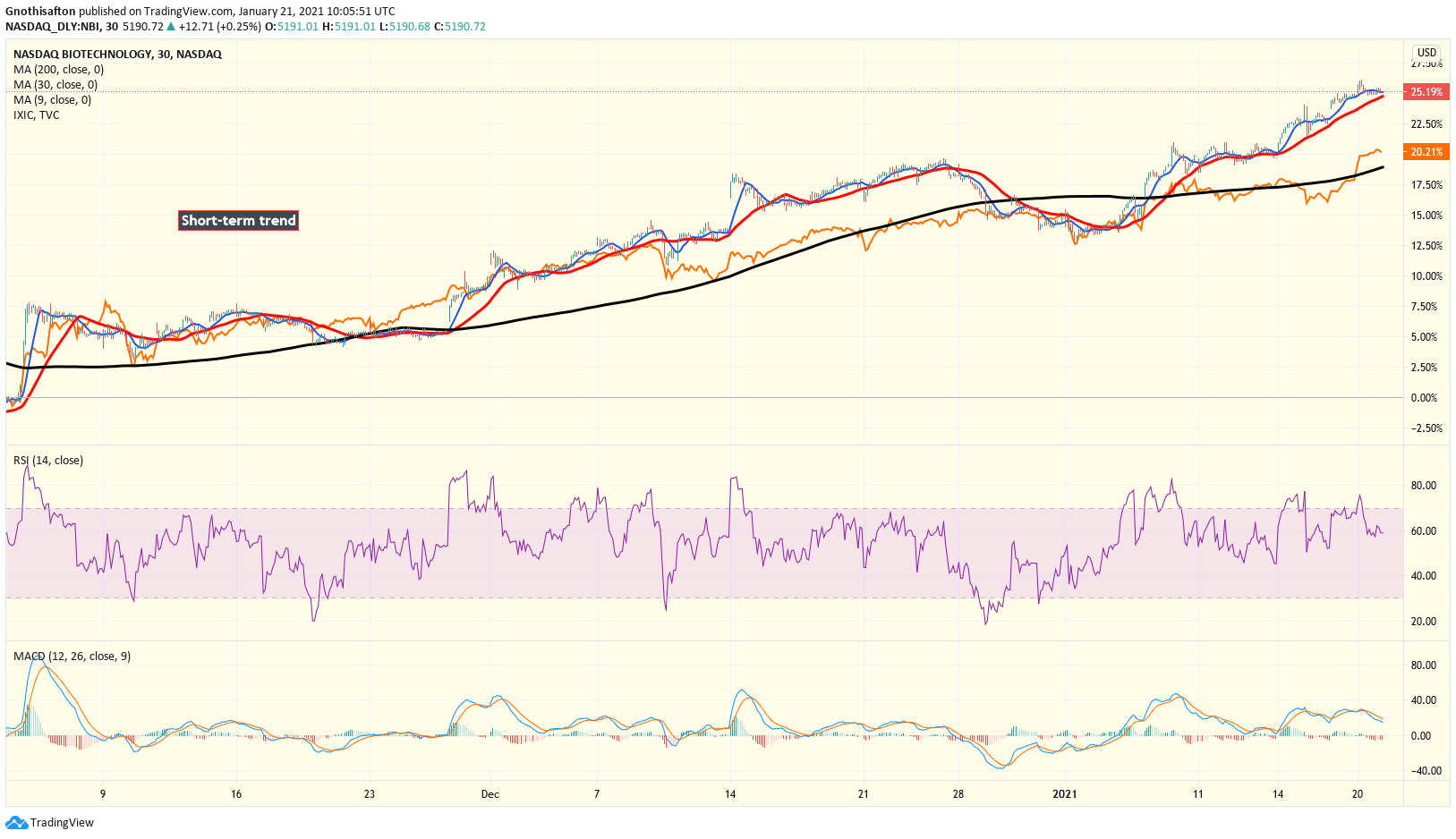Click the 7.50% price axis label
This screenshot has width=1456, height=839.
pyautogui.click(x=1424, y=307)
